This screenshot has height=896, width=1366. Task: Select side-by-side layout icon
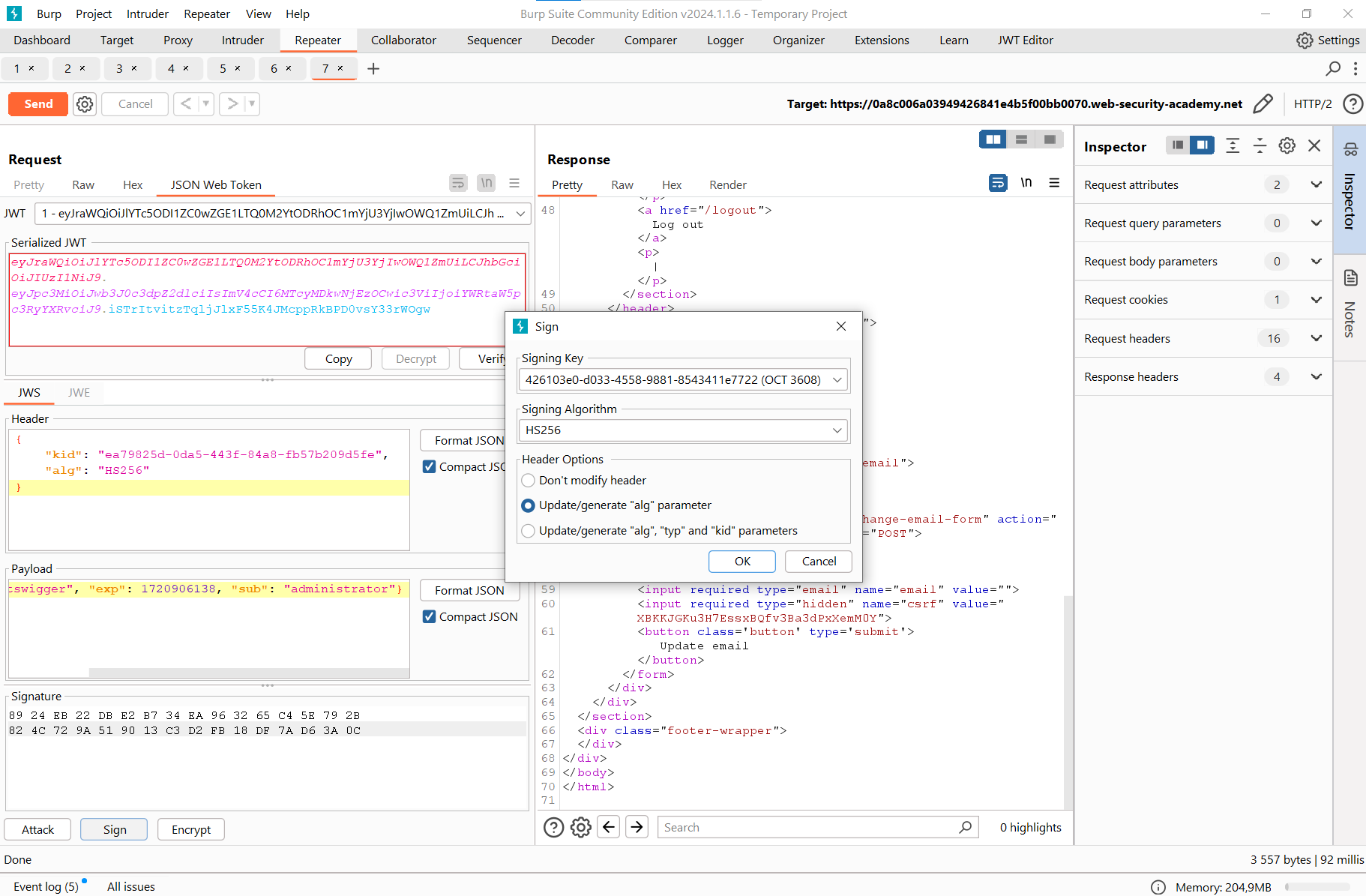[993, 139]
